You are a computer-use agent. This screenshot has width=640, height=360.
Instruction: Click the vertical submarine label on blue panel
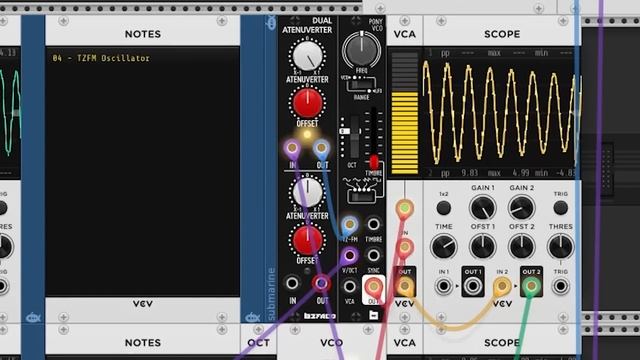pos(271,294)
